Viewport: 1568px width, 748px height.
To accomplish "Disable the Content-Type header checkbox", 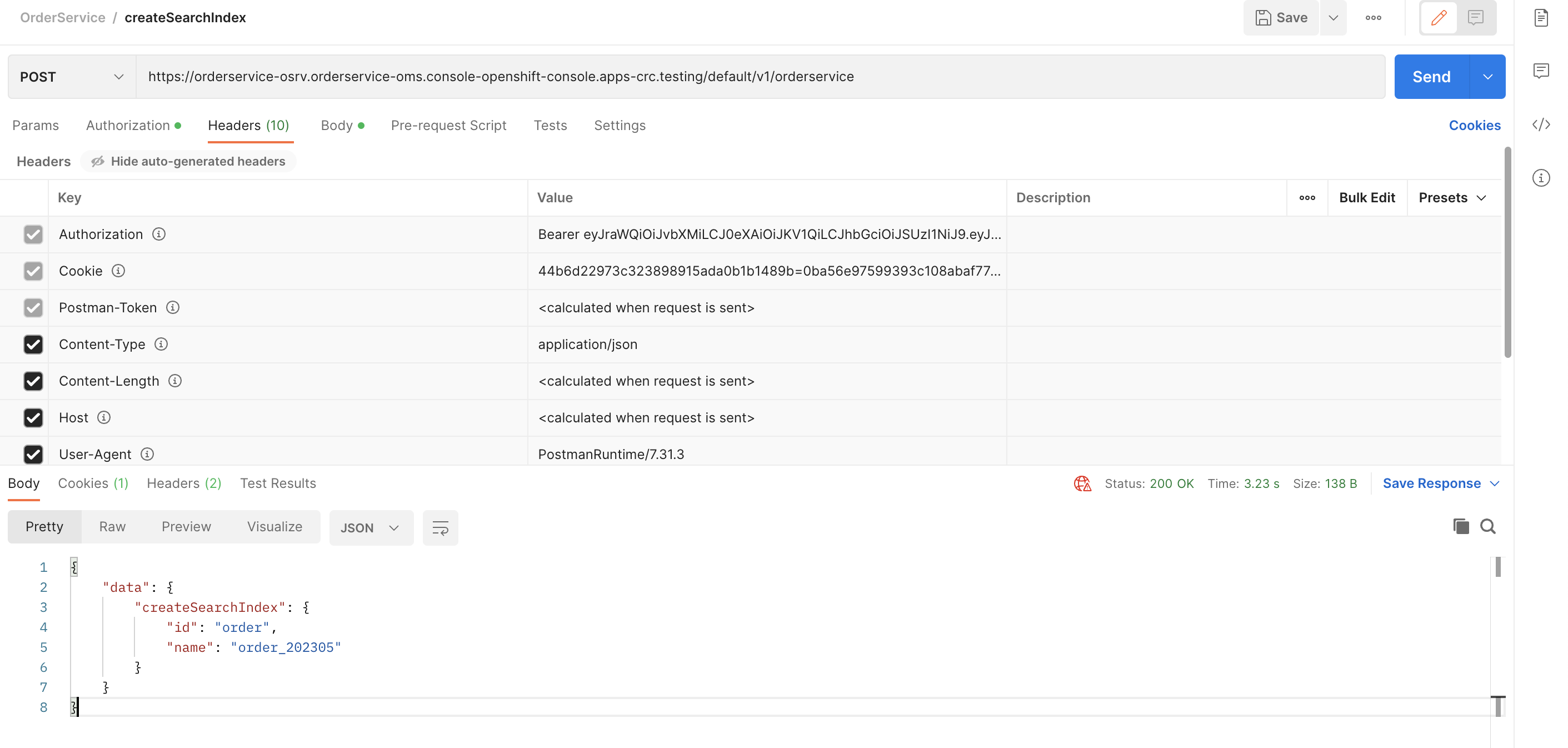I will point(33,345).
